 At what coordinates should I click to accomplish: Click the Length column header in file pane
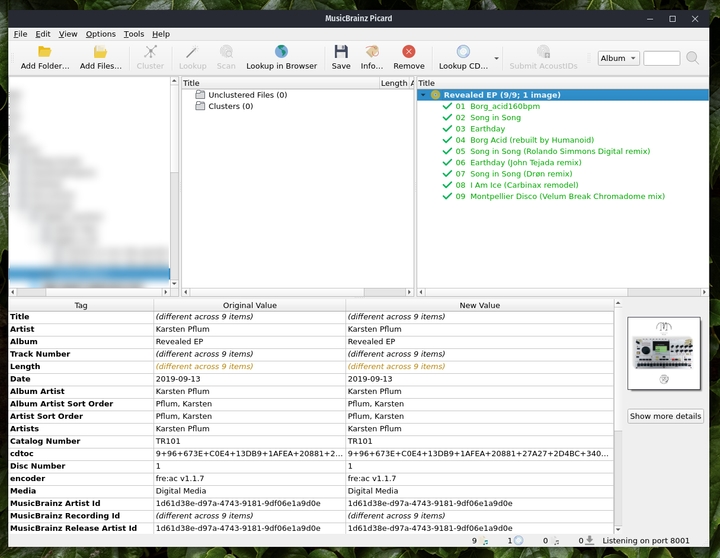(x=394, y=83)
